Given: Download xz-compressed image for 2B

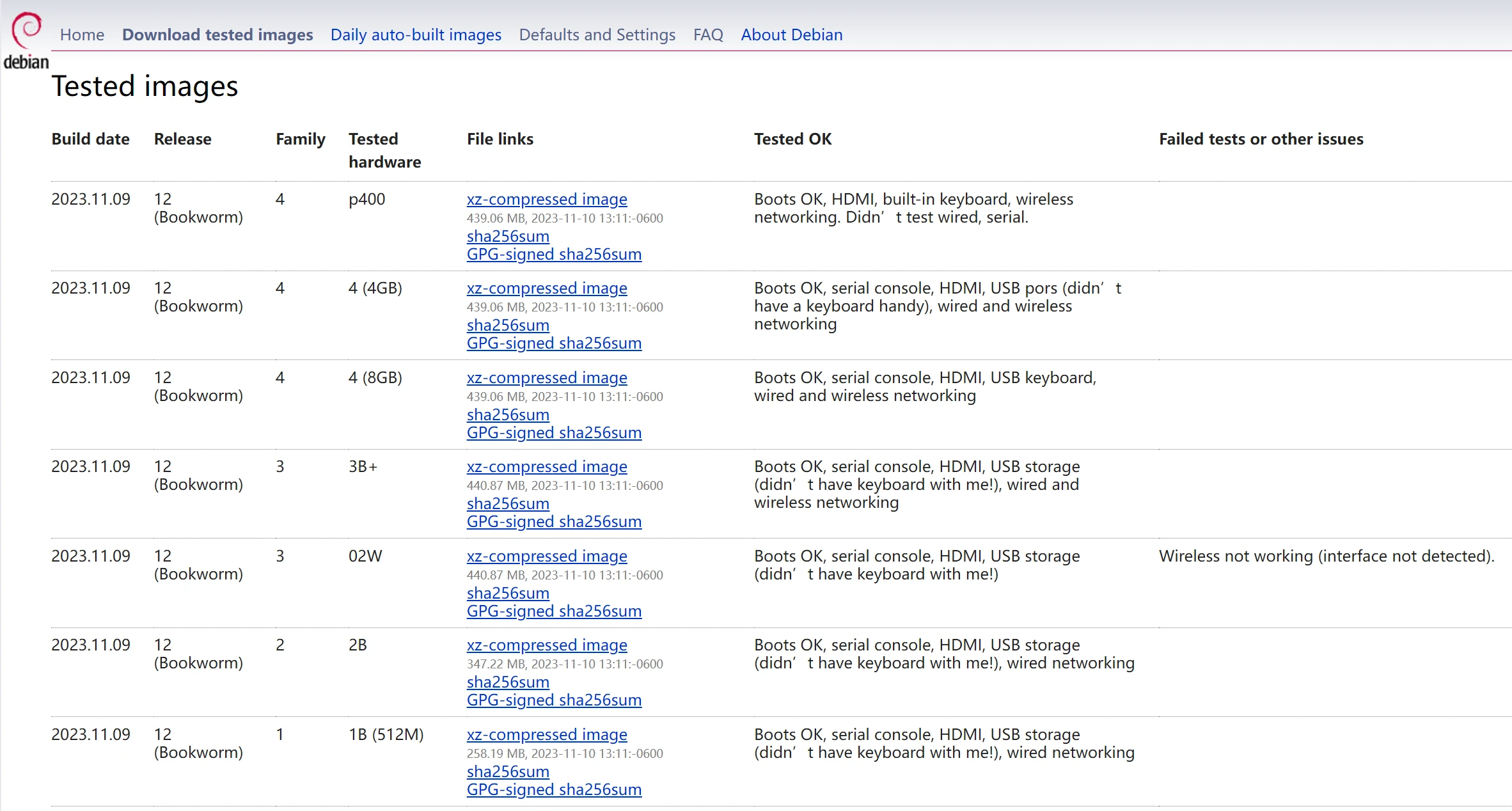Looking at the screenshot, I should click(547, 645).
